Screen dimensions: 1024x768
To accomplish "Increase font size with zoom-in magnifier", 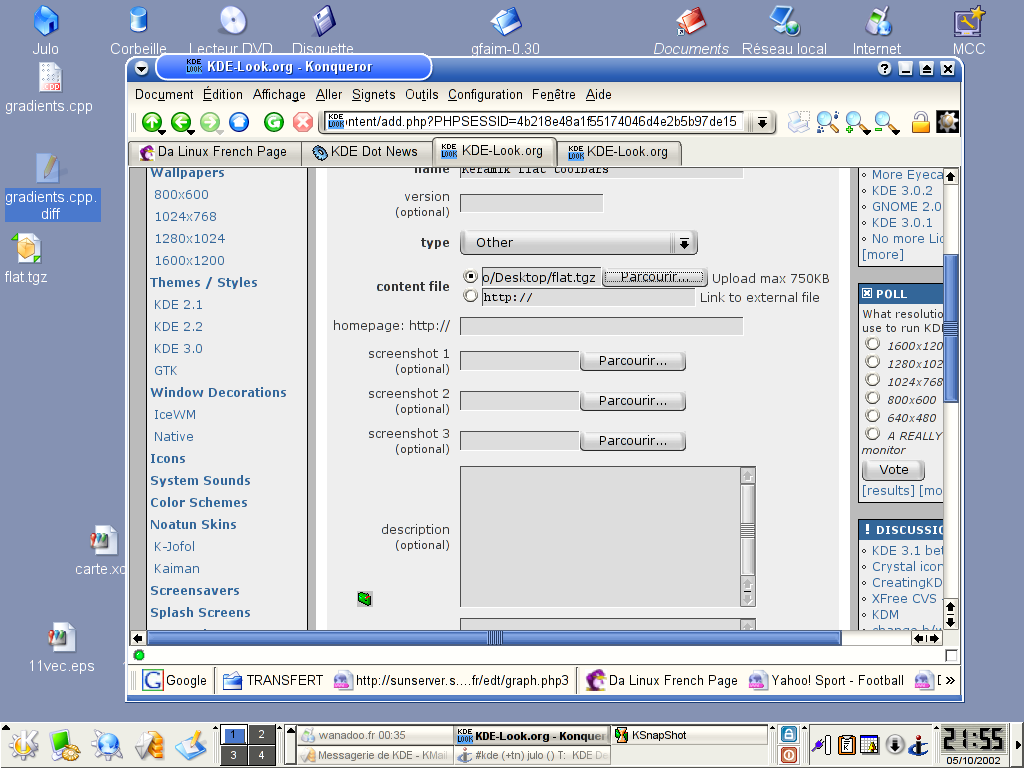I will (856, 121).
